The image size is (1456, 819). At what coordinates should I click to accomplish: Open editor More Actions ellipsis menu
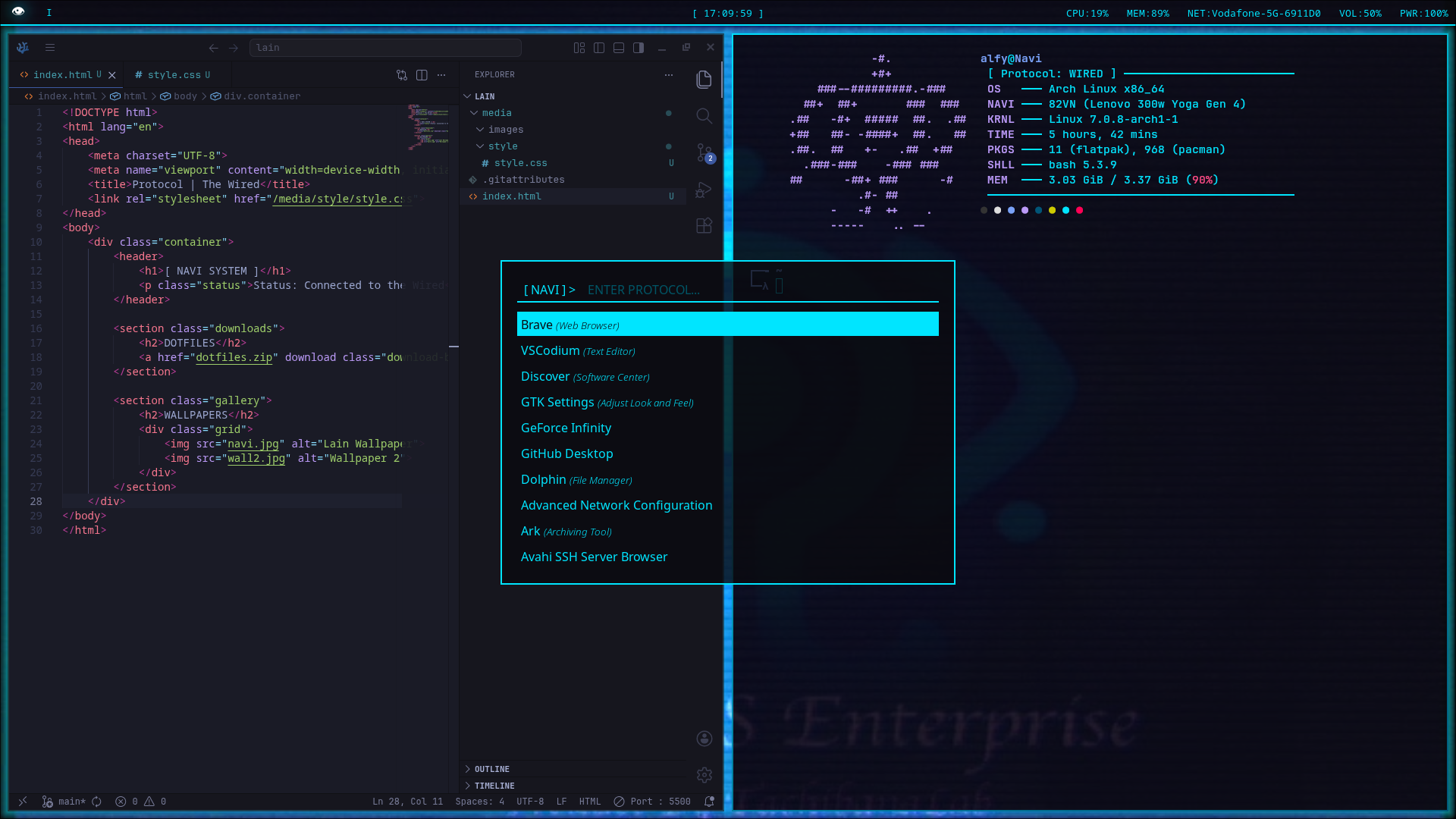pyautogui.click(x=441, y=75)
